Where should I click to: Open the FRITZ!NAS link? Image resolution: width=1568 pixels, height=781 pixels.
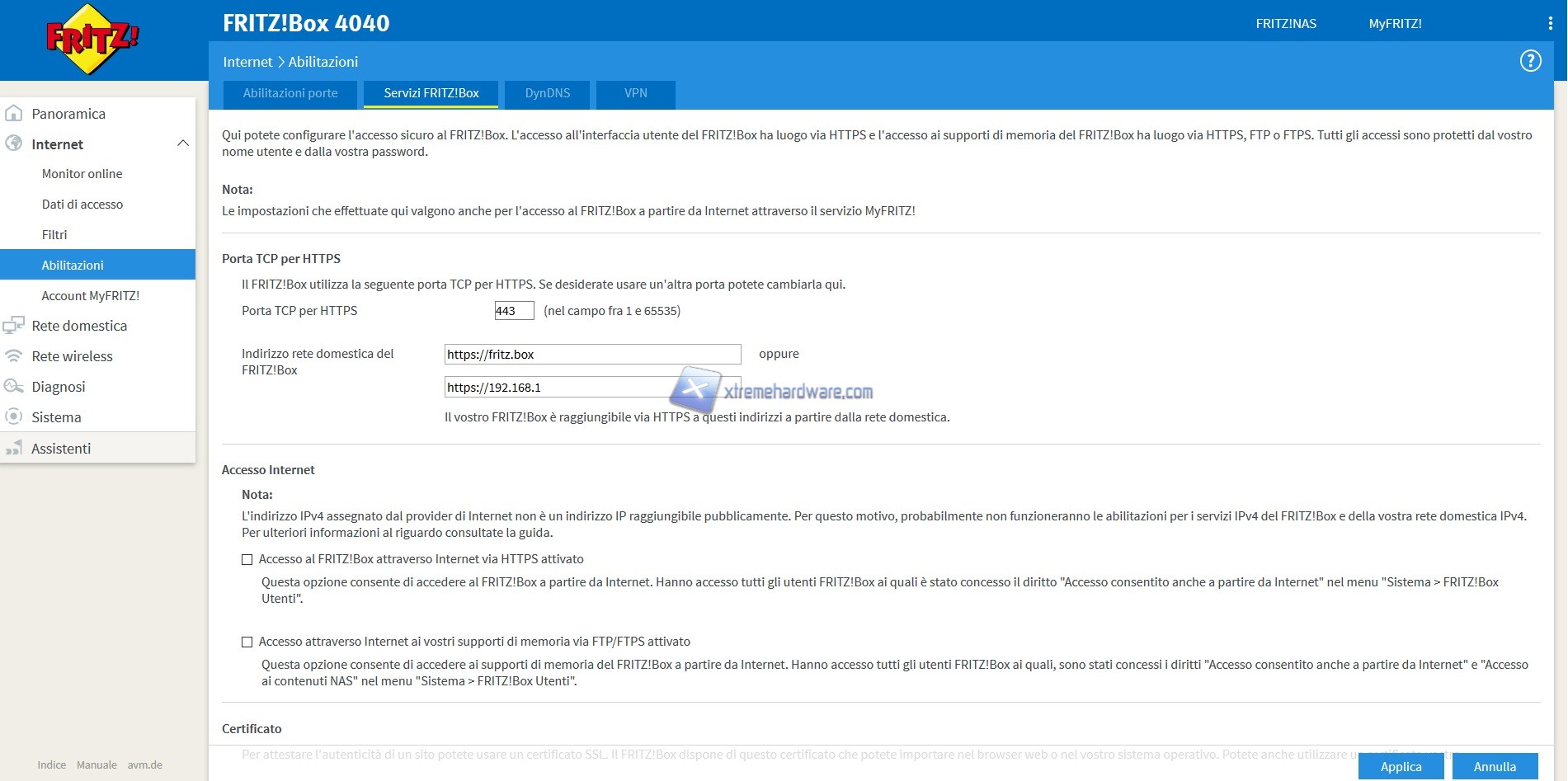click(x=1286, y=24)
